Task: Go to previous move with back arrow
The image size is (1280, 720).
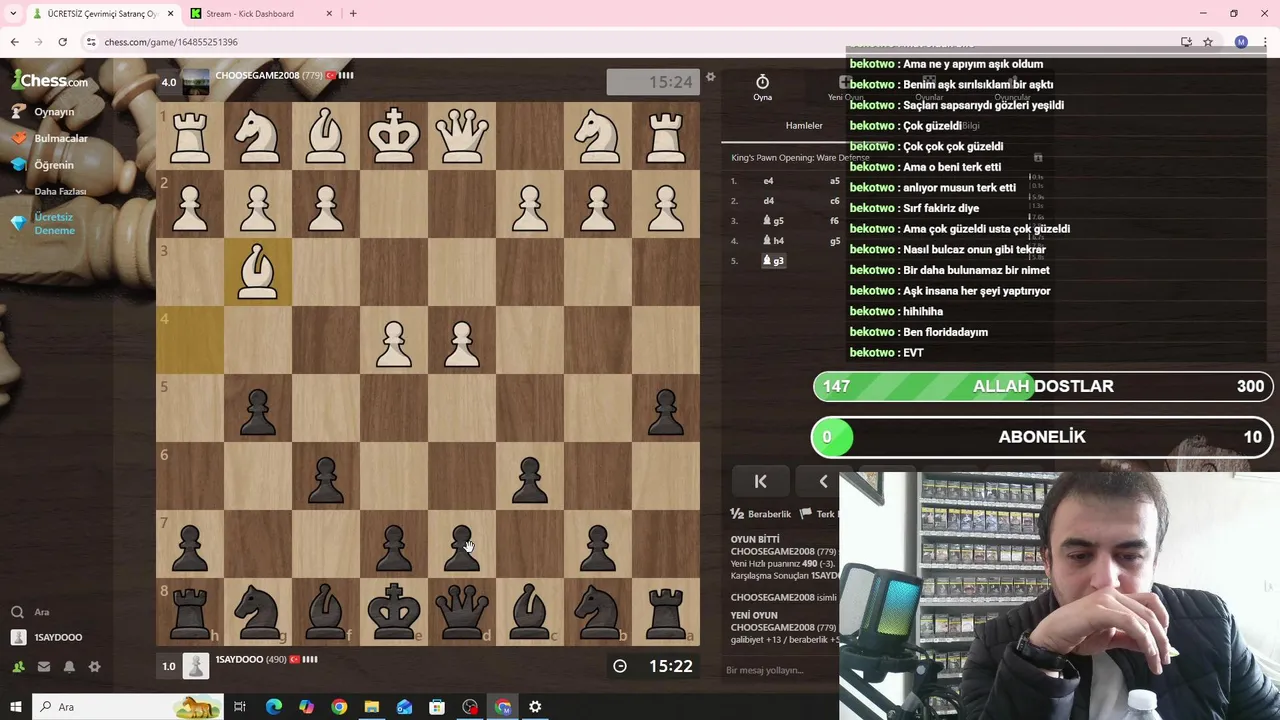Action: pos(822,481)
